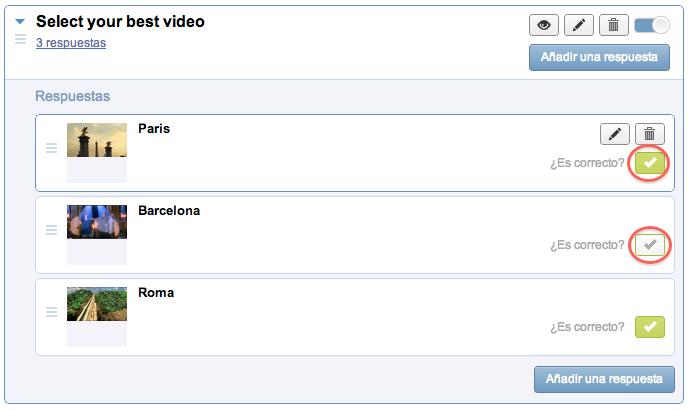Edit the Paris answer pencil icon

(x=615, y=134)
